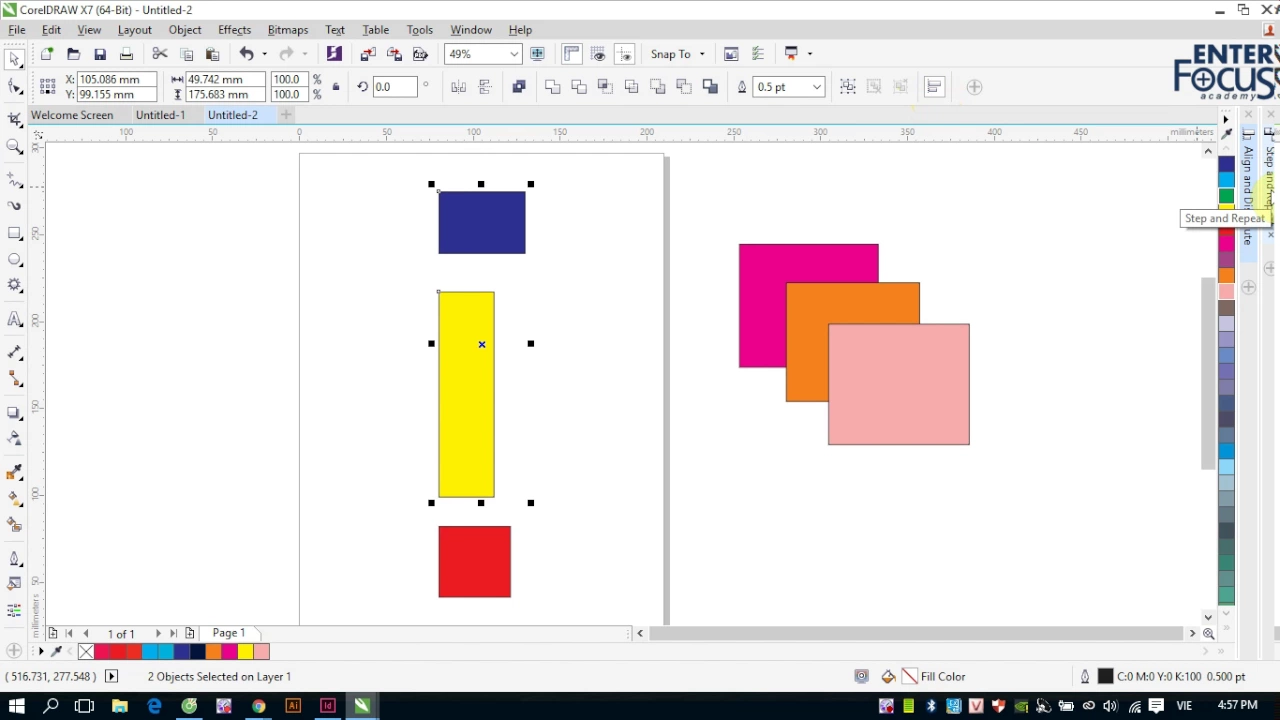Click the New document icon

(47, 54)
